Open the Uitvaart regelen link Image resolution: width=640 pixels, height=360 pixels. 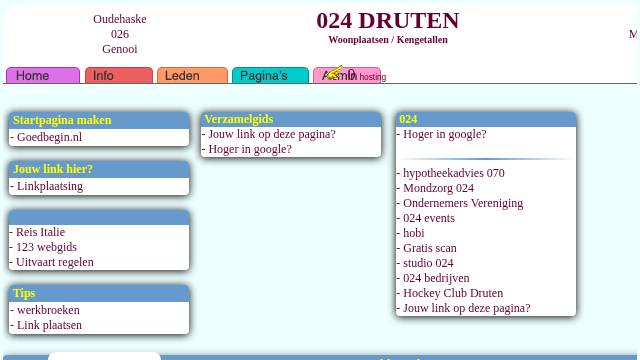coord(55,262)
